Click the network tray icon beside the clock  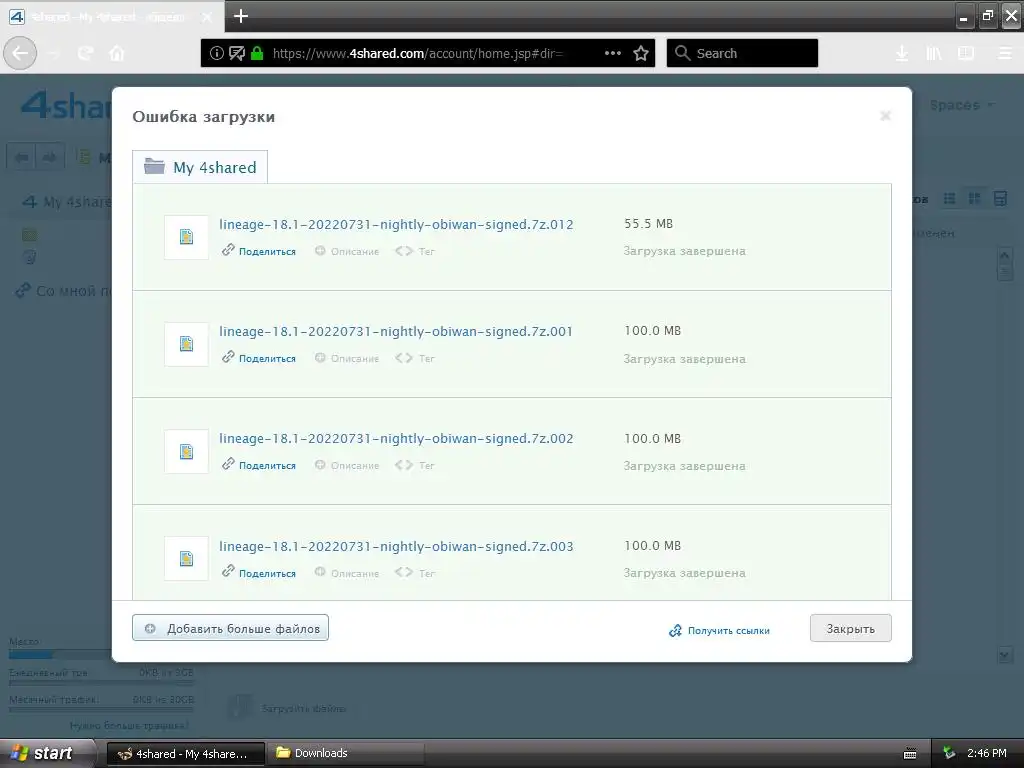(x=948, y=753)
